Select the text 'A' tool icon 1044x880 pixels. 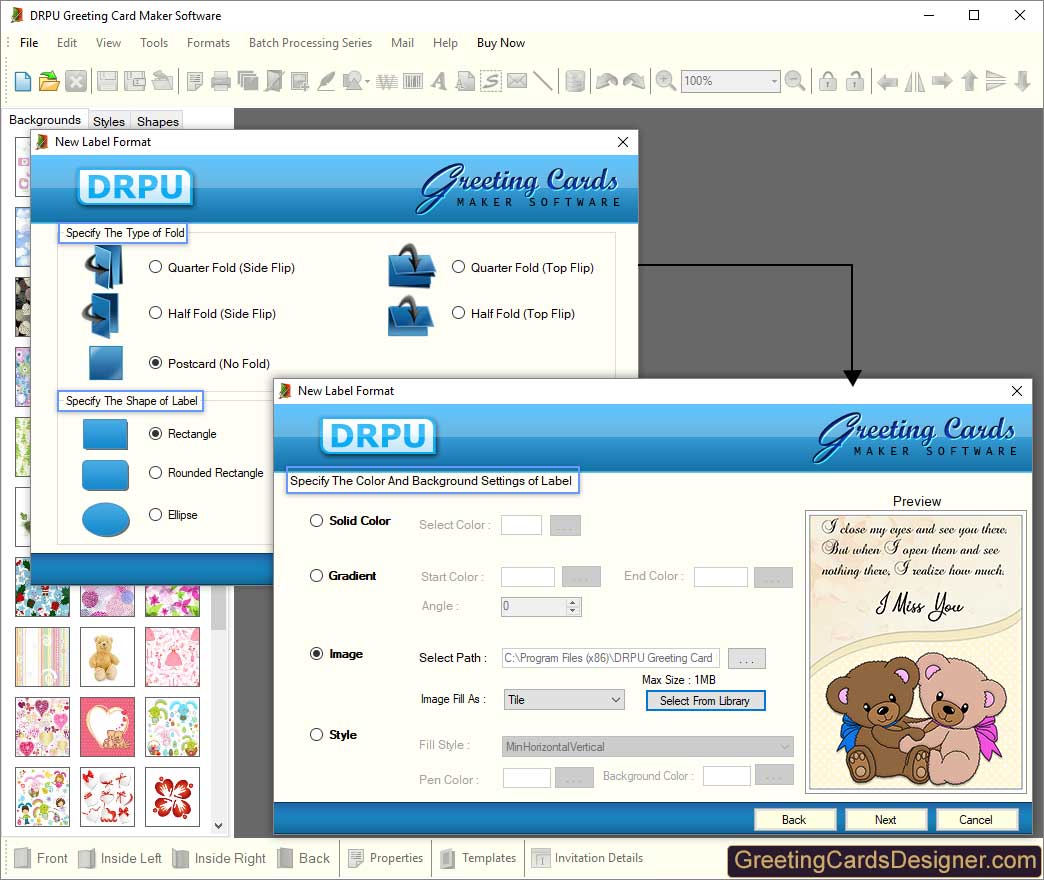(x=438, y=81)
